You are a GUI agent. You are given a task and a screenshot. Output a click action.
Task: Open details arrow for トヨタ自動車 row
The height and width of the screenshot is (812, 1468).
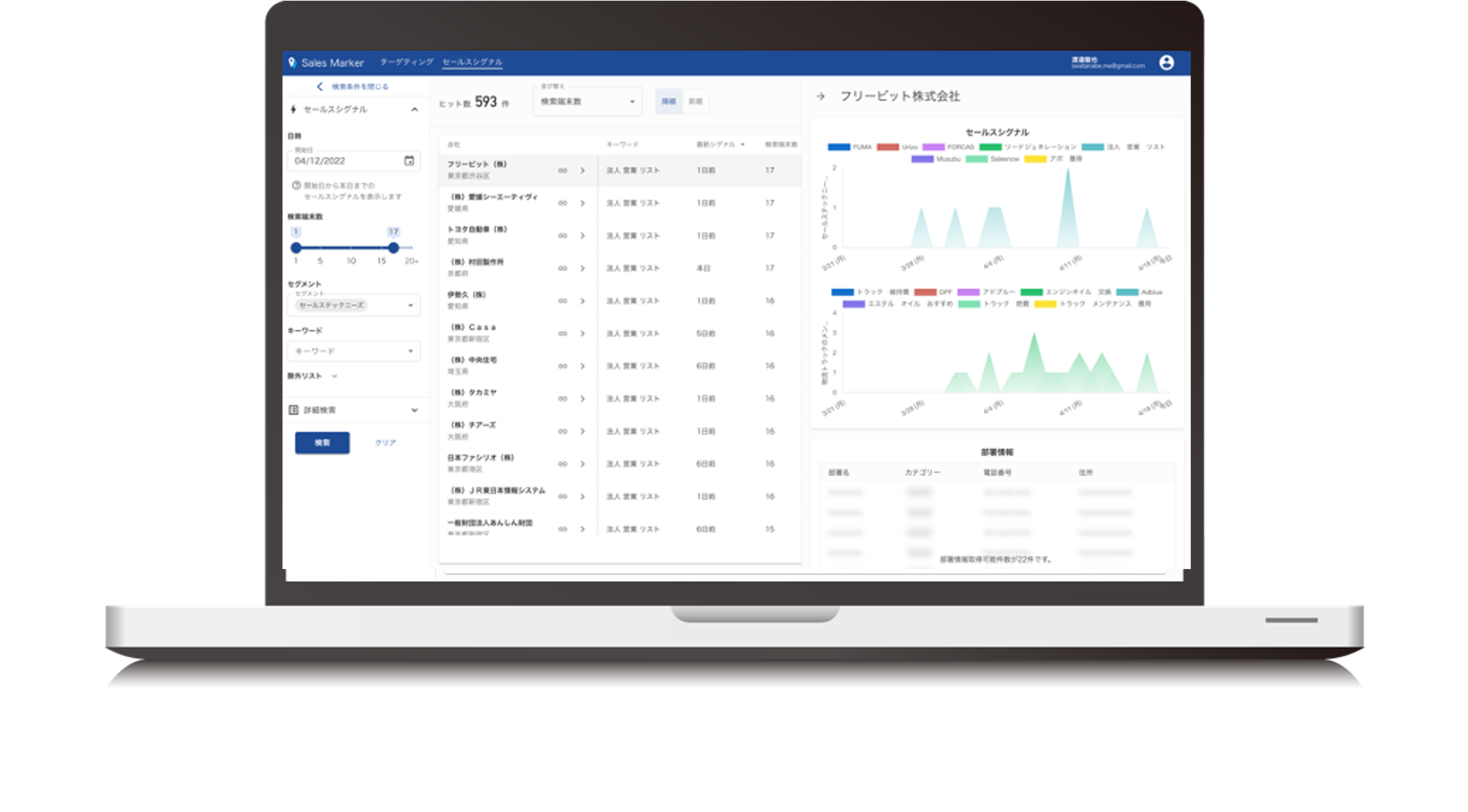(x=582, y=235)
